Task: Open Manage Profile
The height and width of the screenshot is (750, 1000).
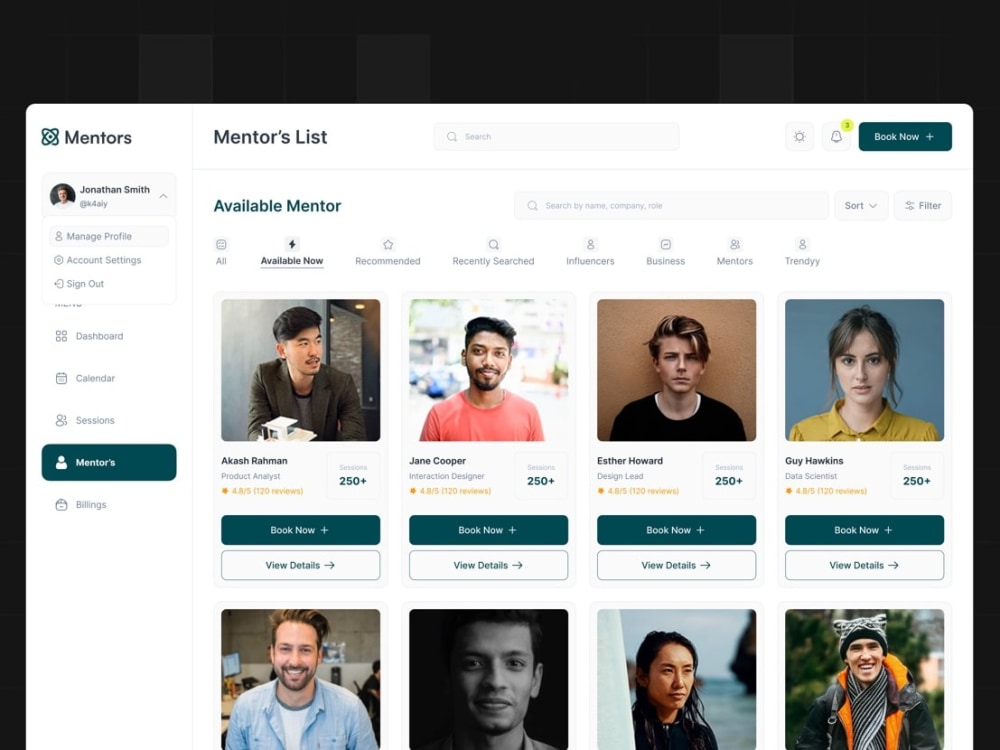Action: [109, 236]
